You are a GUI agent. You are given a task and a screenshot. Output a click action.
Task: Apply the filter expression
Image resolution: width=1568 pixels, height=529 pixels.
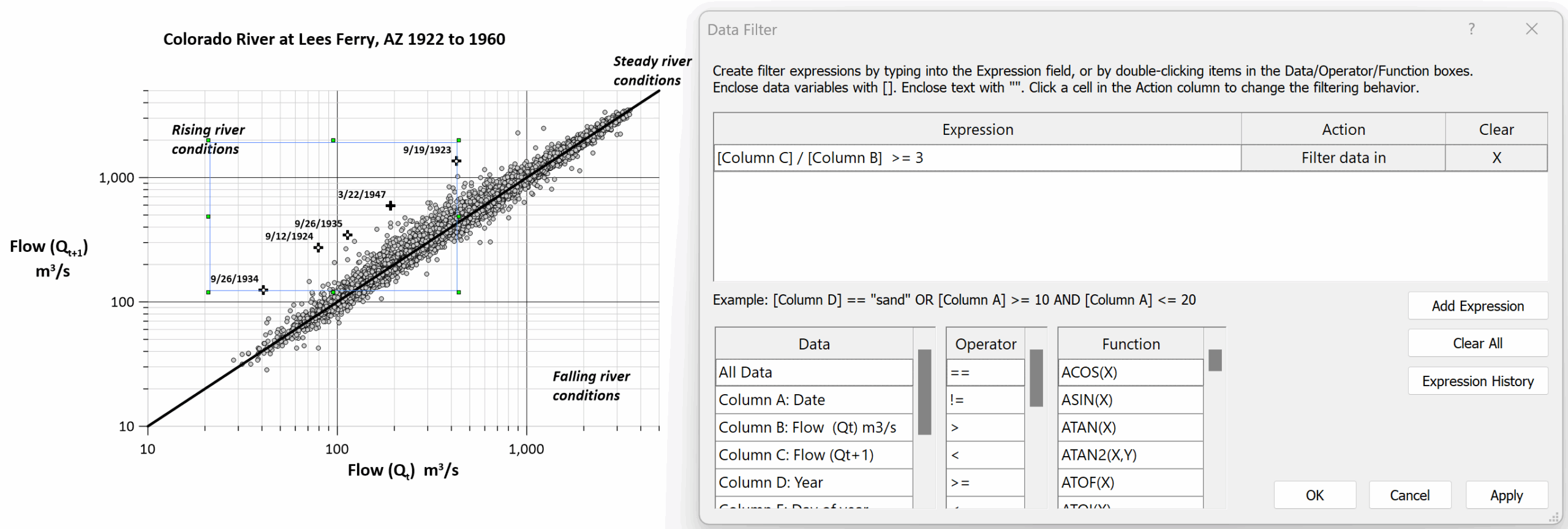click(1506, 495)
